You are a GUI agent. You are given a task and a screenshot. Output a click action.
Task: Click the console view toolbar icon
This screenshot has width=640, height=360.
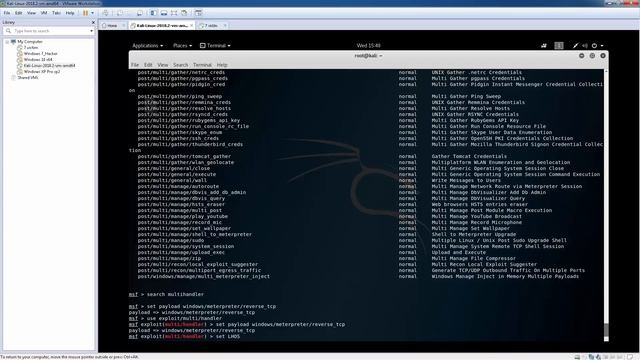[x=198, y=13]
